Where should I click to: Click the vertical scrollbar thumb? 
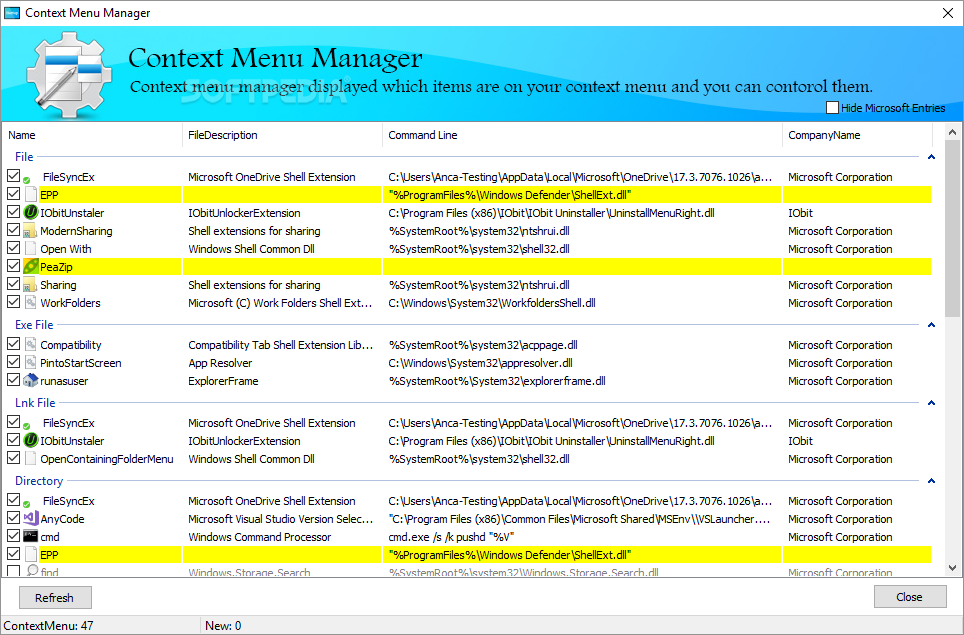click(x=952, y=228)
